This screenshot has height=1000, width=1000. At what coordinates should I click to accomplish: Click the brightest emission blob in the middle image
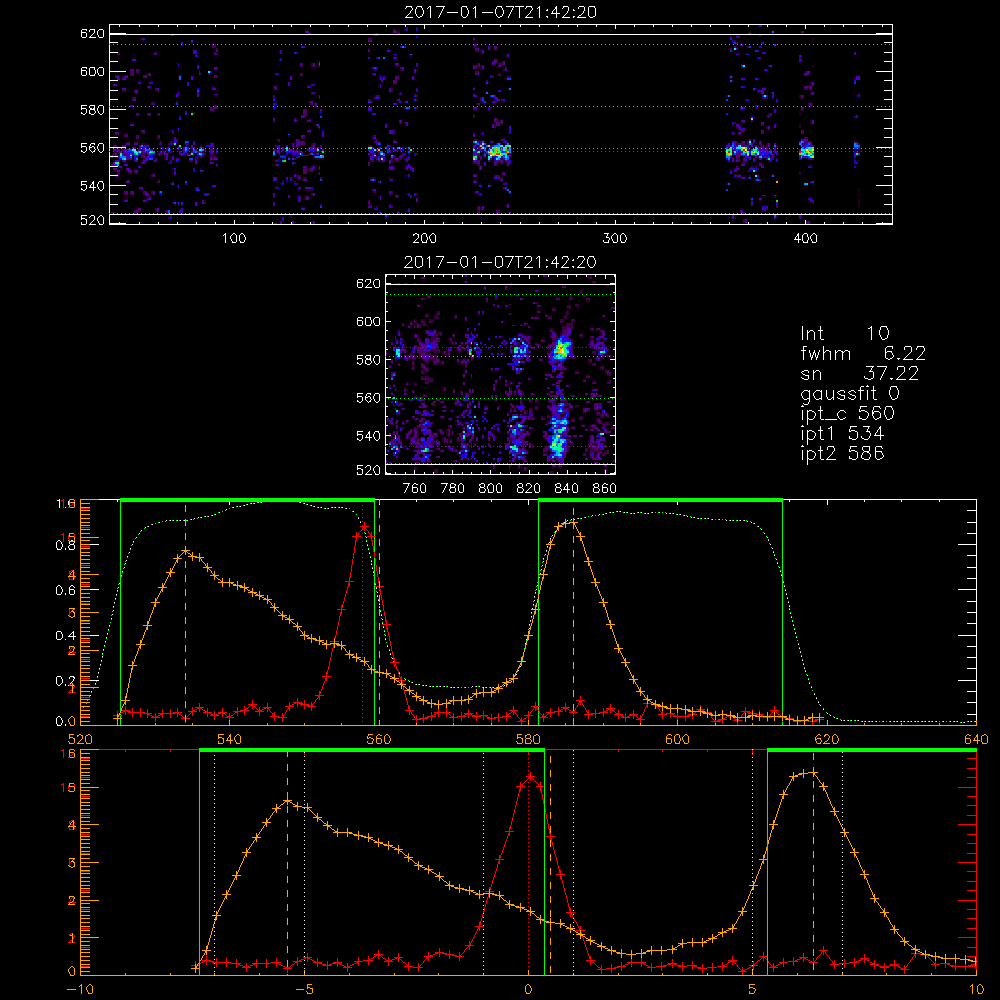coord(561,349)
